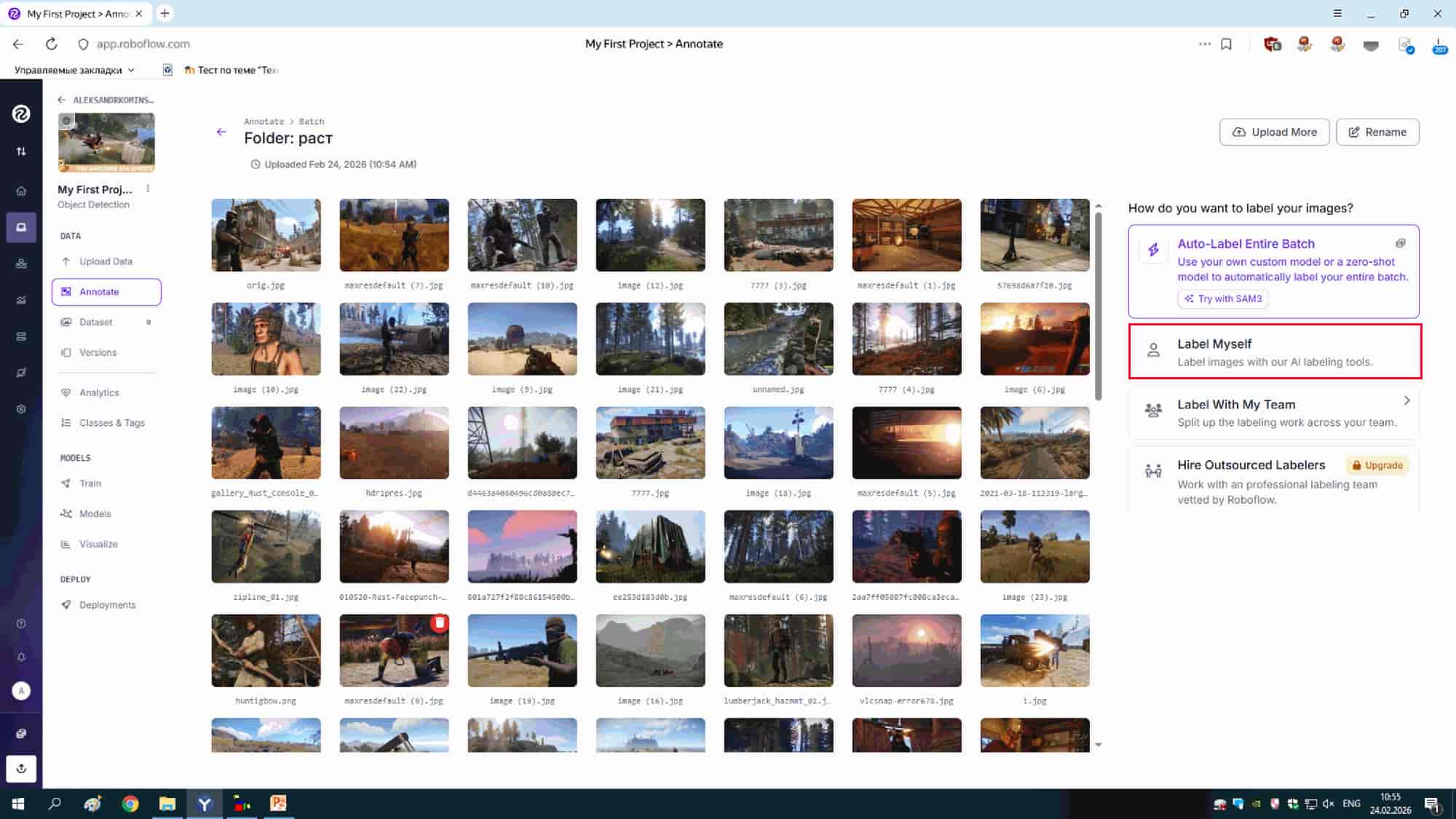
Task: Switch the ENG keyboard language in tray
Action: 1351,804
